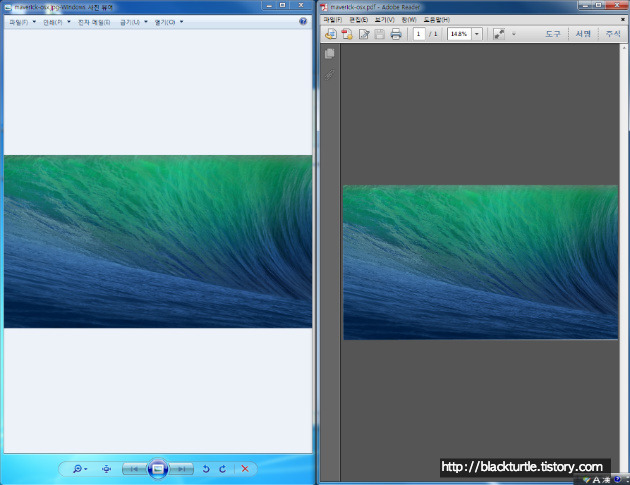Delete the photo with the red X
This screenshot has height=485, width=630.
[x=245, y=469]
